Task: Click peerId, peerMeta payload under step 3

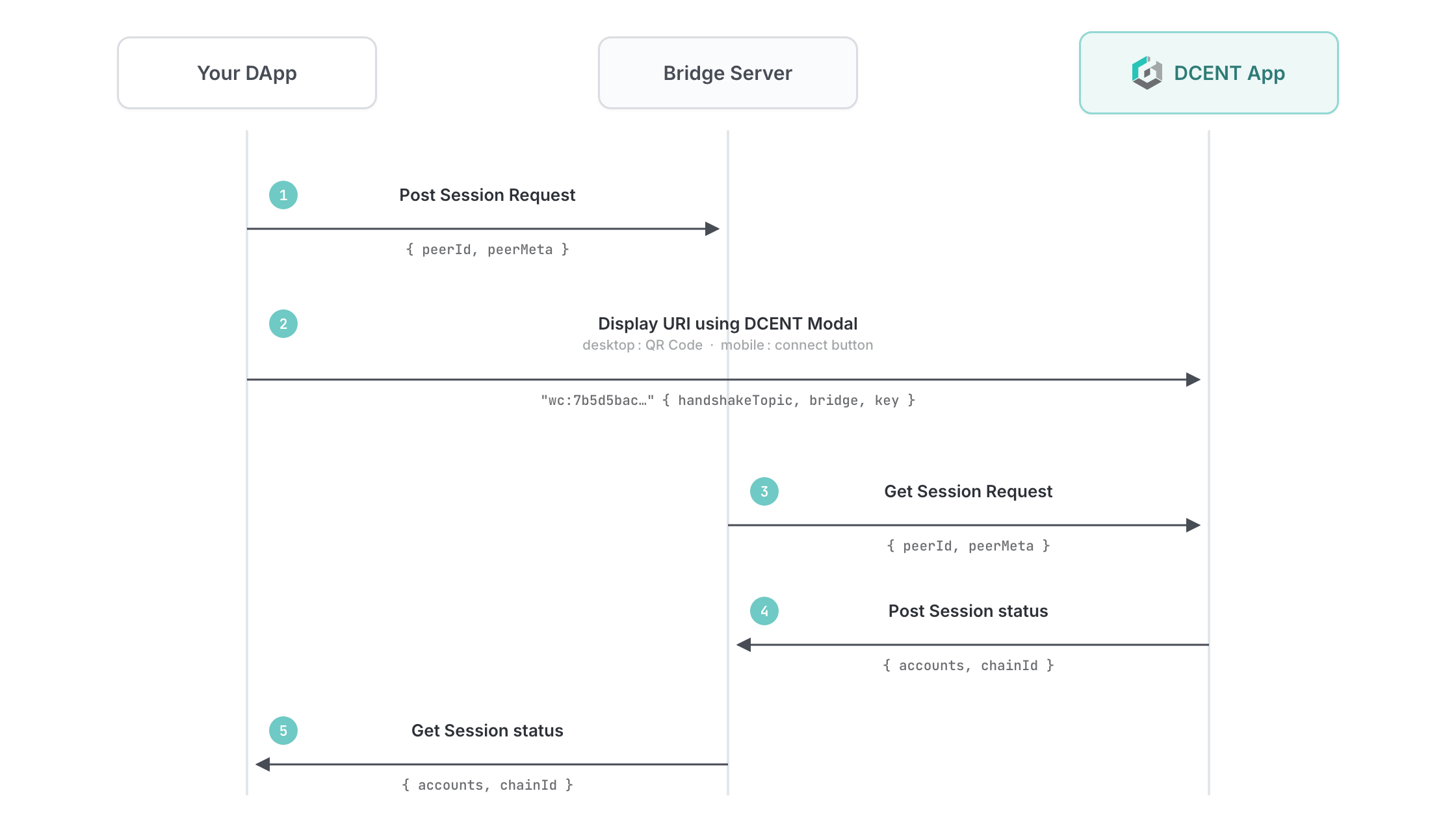Action: (968, 546)
